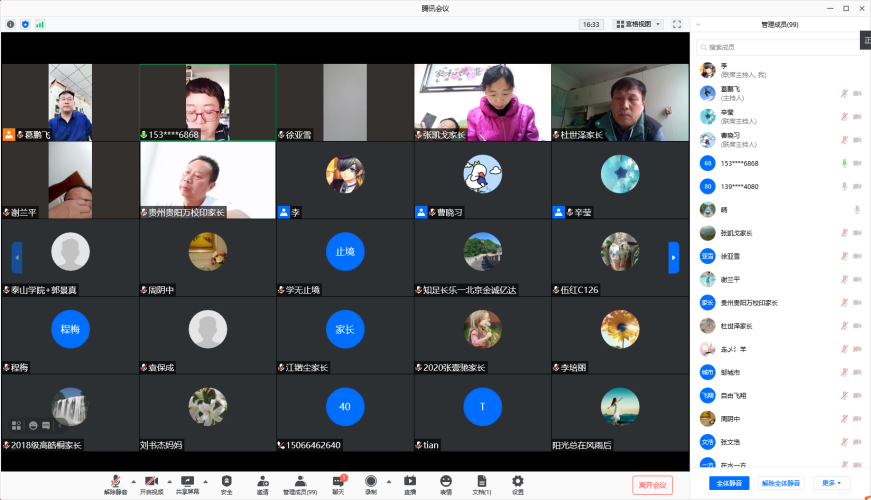Open the 邀请 invite icon
The image size is (871, 500).
262,481
